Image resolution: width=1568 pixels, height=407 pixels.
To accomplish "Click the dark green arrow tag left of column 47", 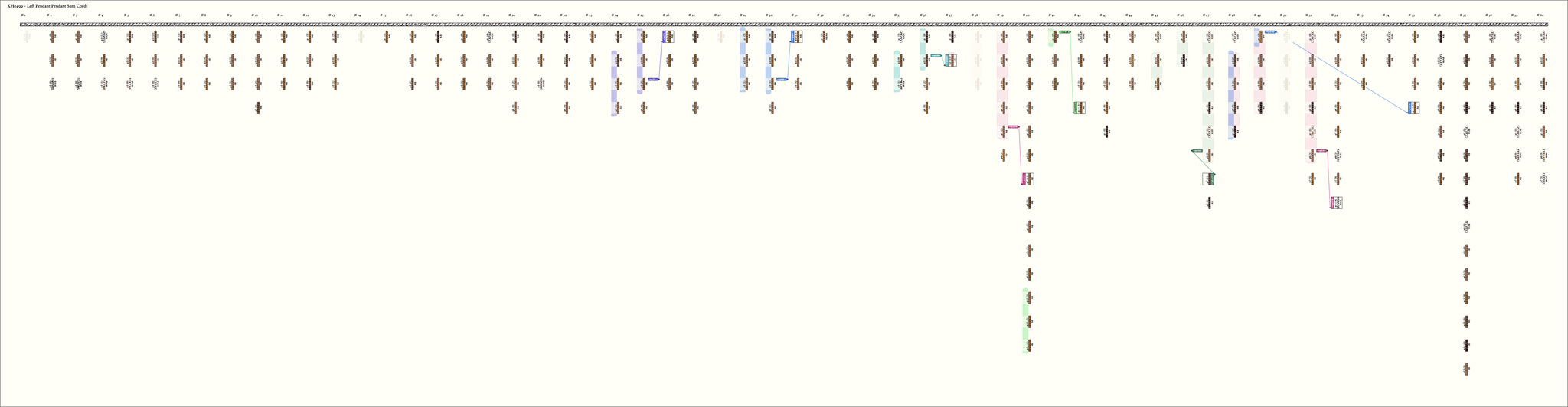I will [x=1197, y=151].
